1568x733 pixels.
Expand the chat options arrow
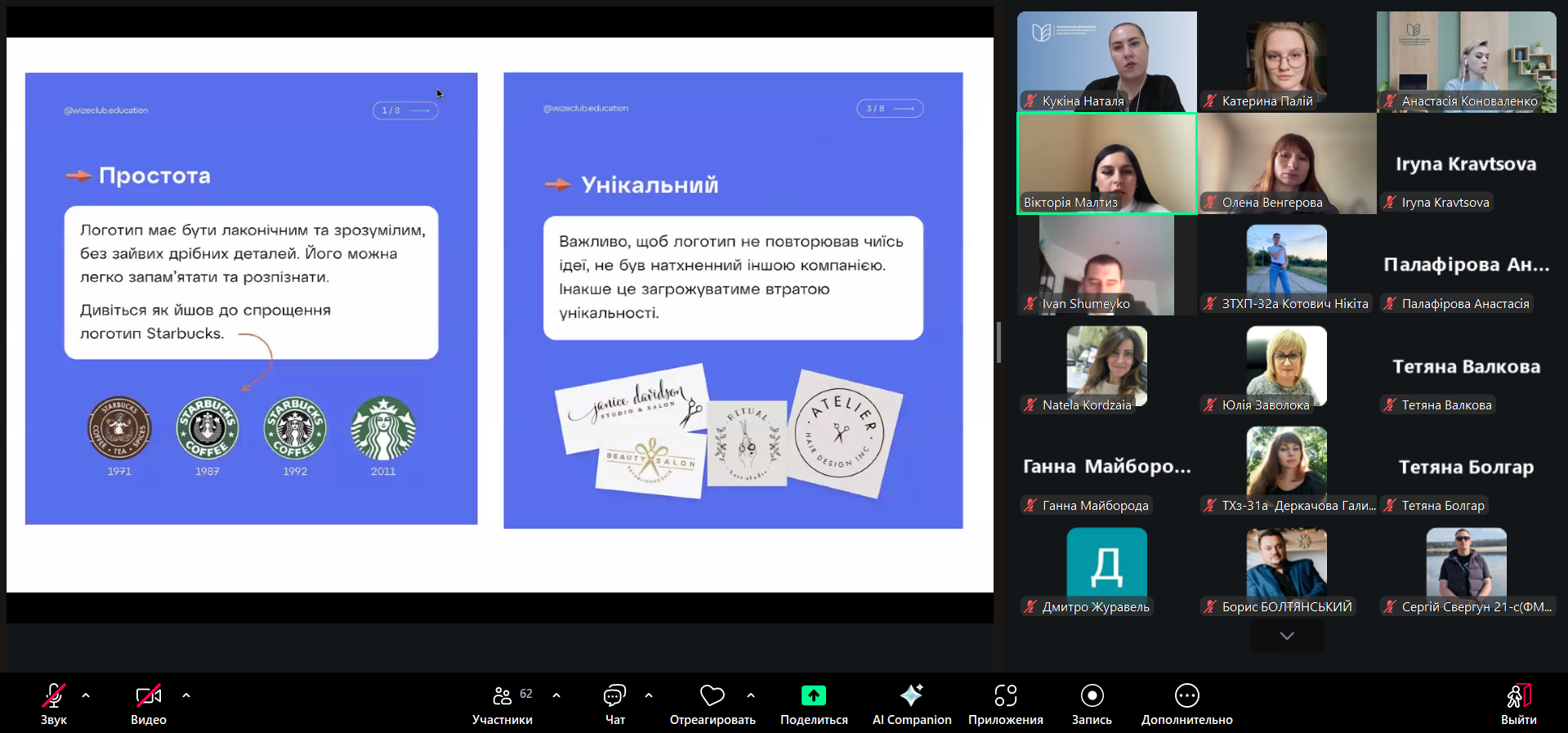pos(649,695)
